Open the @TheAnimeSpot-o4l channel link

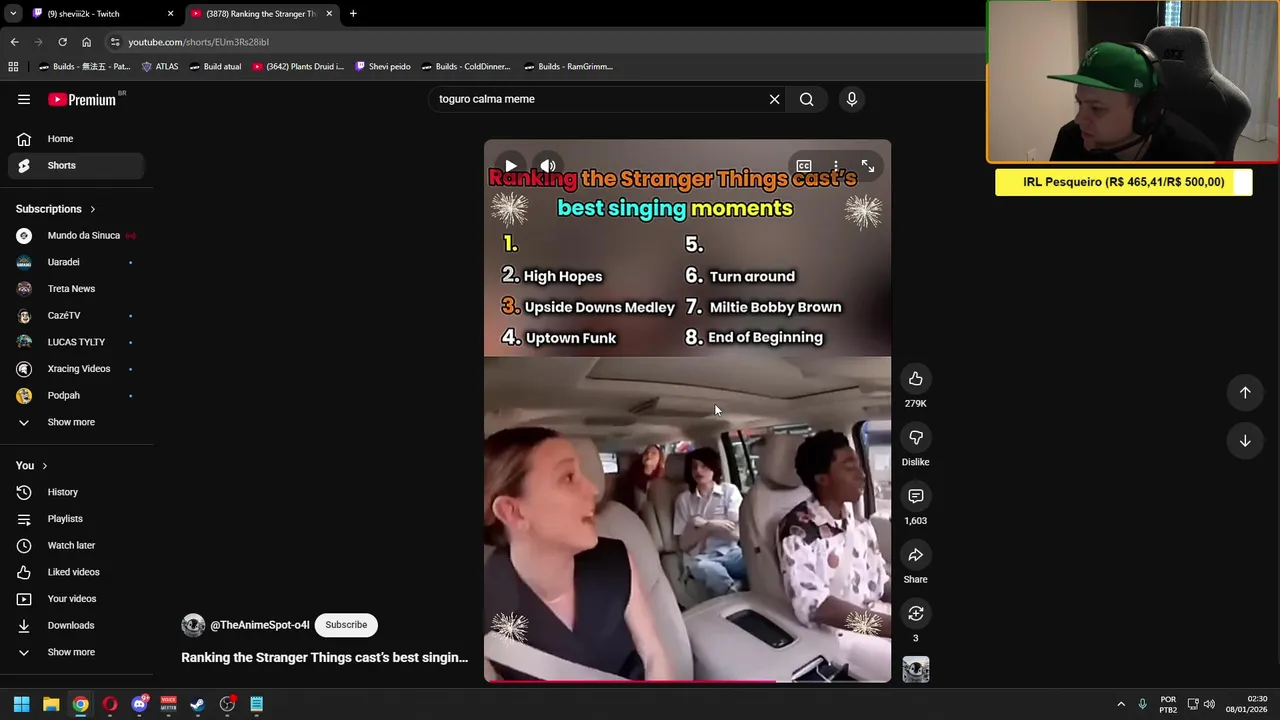[260, 625]
